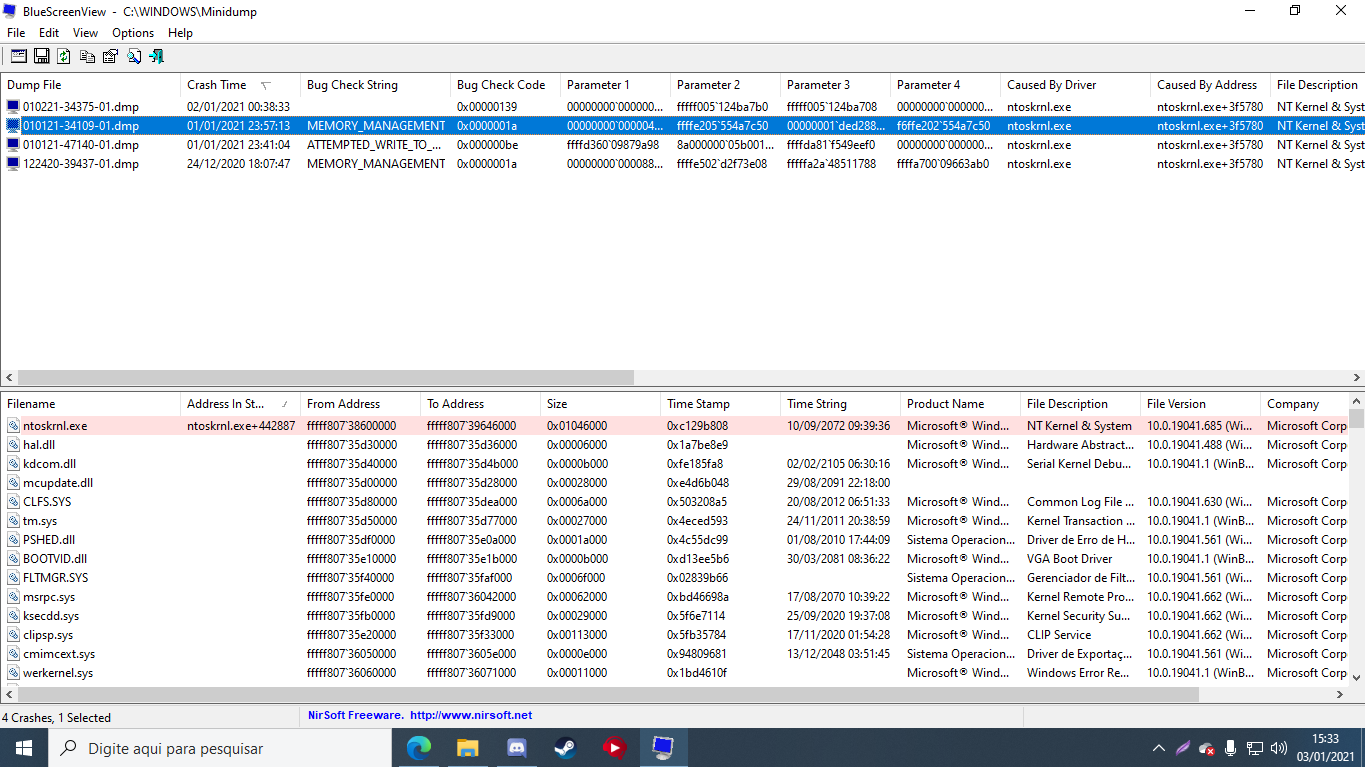1365x767 pixels.
Task: Select dump file 010221-34375-01.dmp
Action: point(81,107)
